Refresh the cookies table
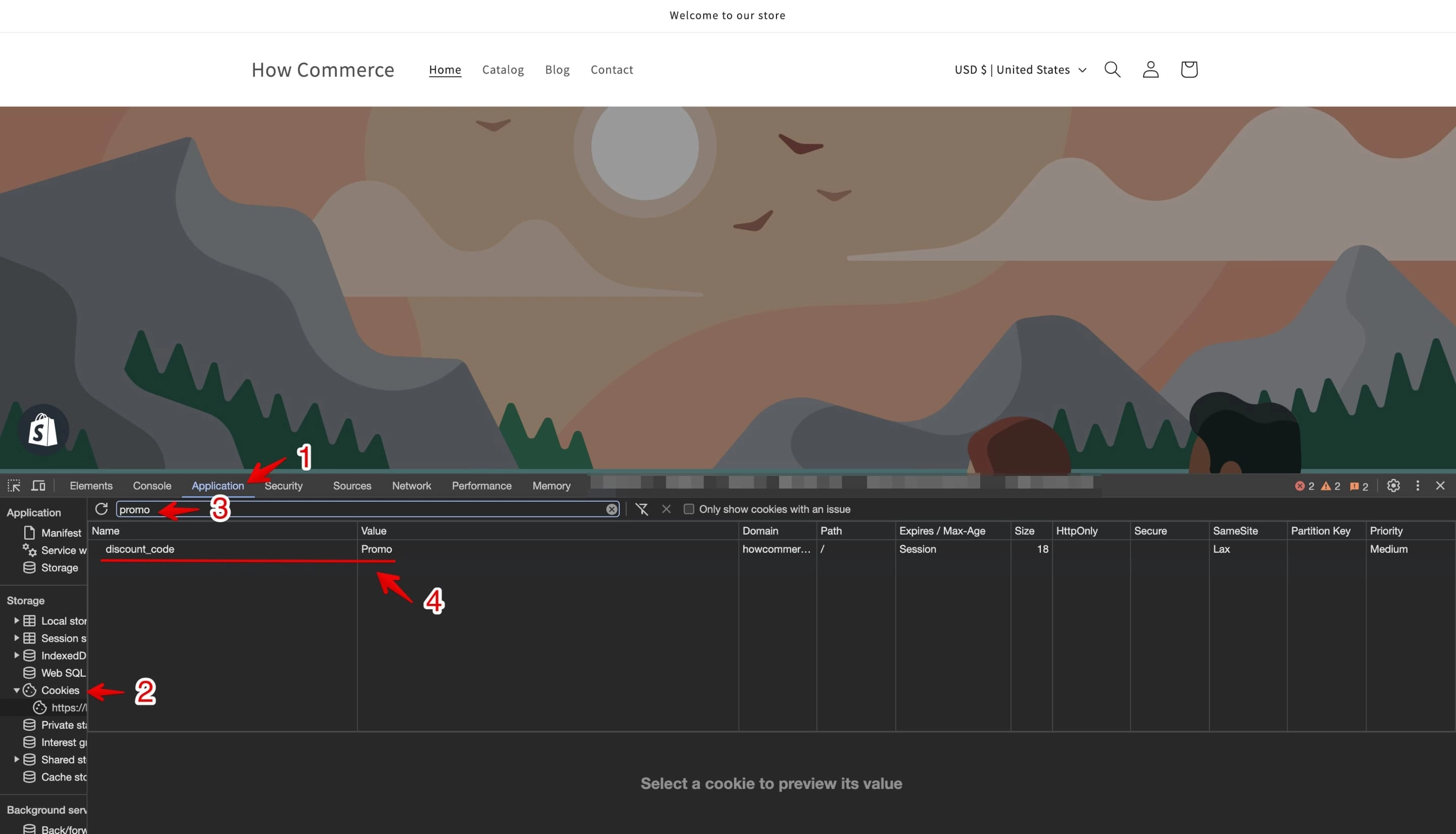 click(101, 509)
